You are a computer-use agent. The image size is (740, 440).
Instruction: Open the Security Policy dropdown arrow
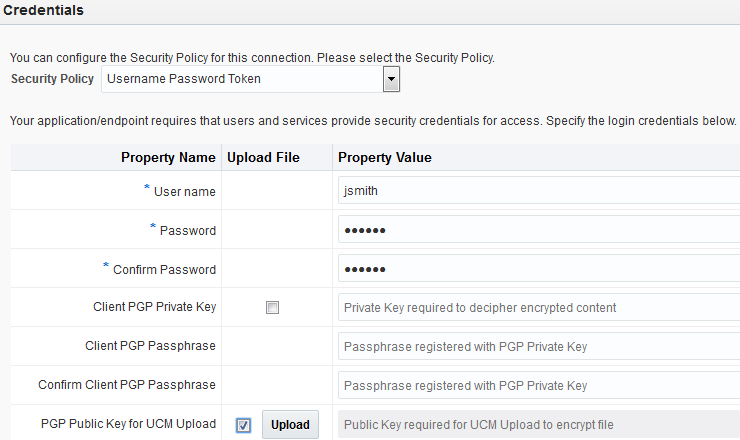tap(392, 79)
